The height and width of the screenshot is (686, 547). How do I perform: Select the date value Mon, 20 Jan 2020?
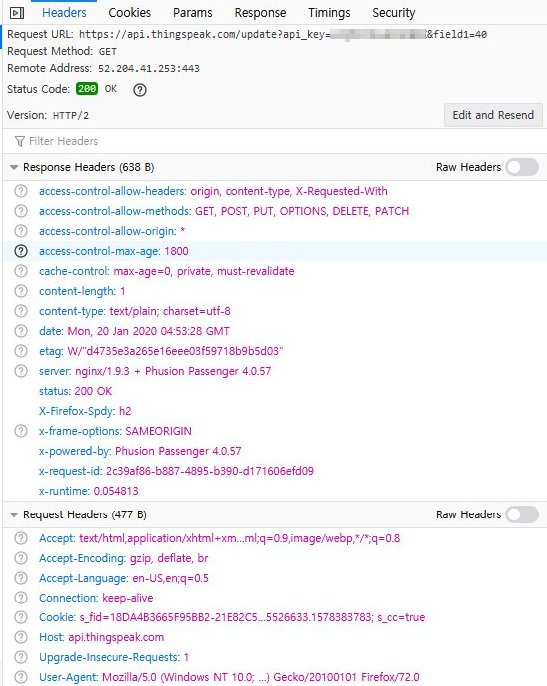tap(148, 331)
